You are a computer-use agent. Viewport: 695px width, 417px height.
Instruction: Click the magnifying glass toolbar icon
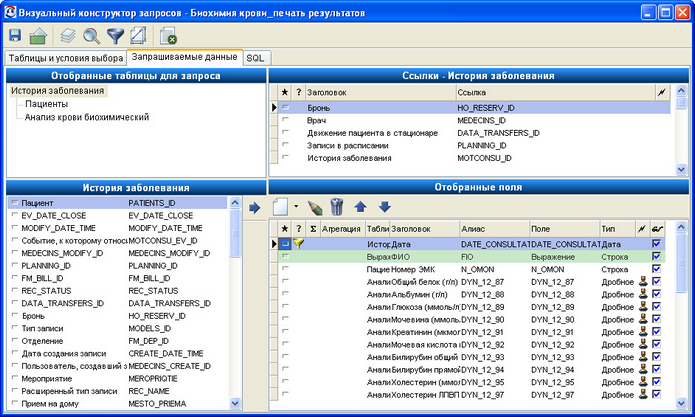[x=92, y=35]
